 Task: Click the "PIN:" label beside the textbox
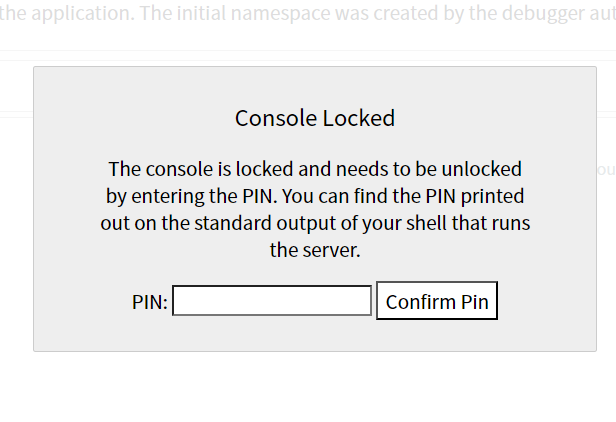click(150, 302)
